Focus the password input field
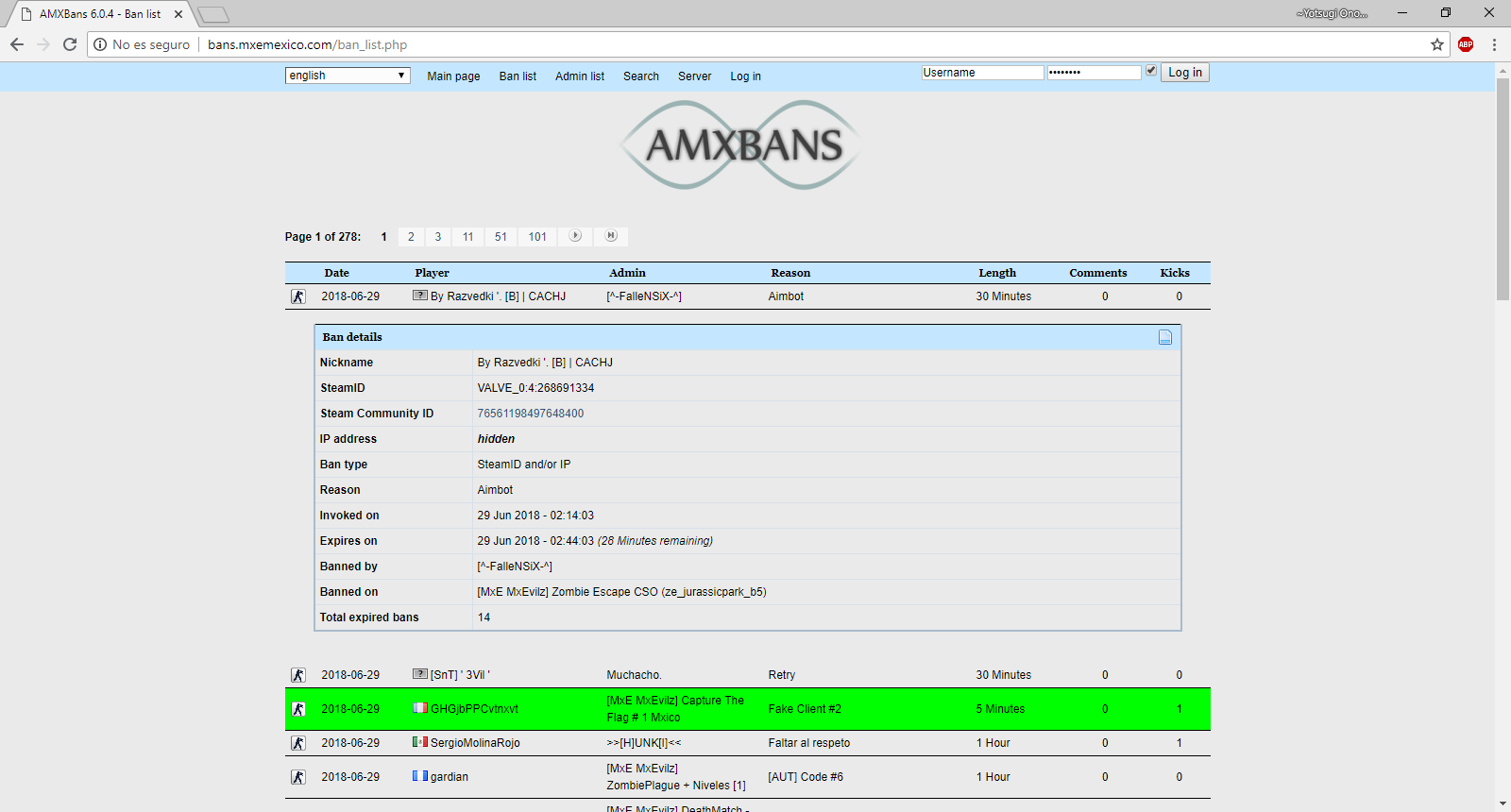This screenshot has height=812, width=1511. [1094, 73]
